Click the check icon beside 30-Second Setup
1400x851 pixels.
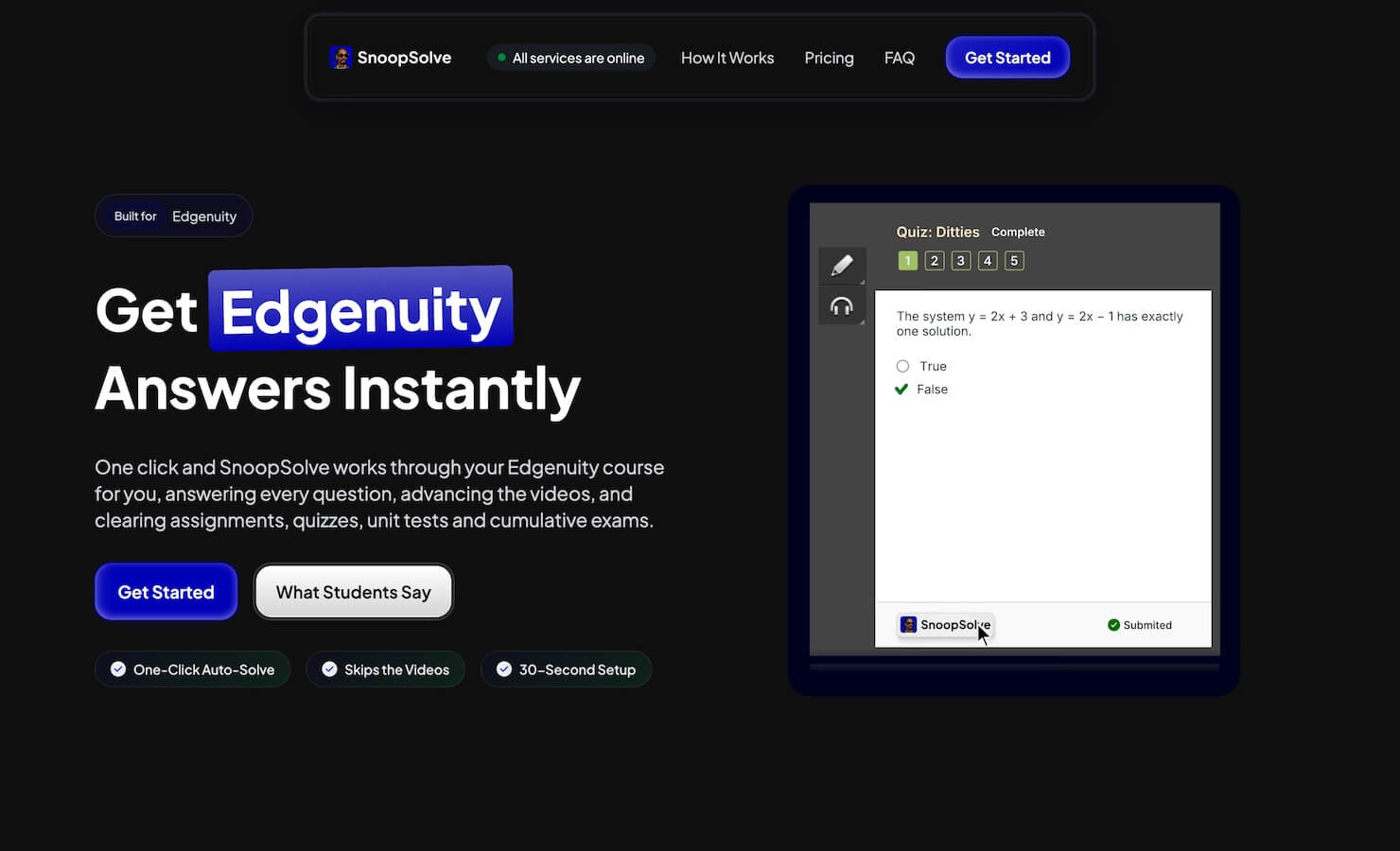[504, 669]
